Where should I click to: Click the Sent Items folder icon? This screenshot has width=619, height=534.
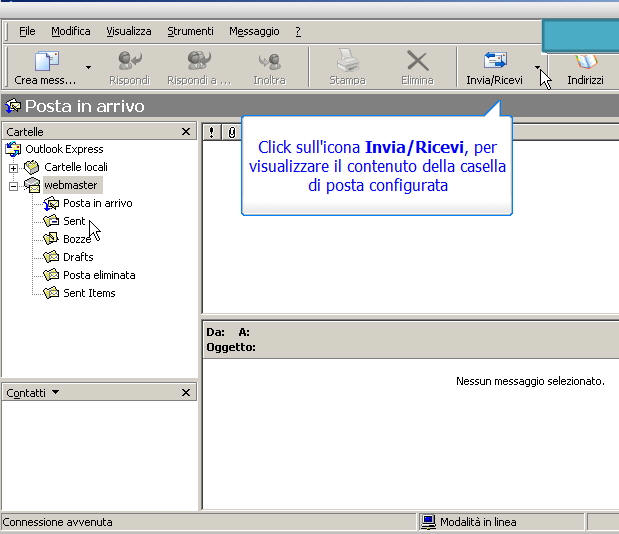point(51,293)
